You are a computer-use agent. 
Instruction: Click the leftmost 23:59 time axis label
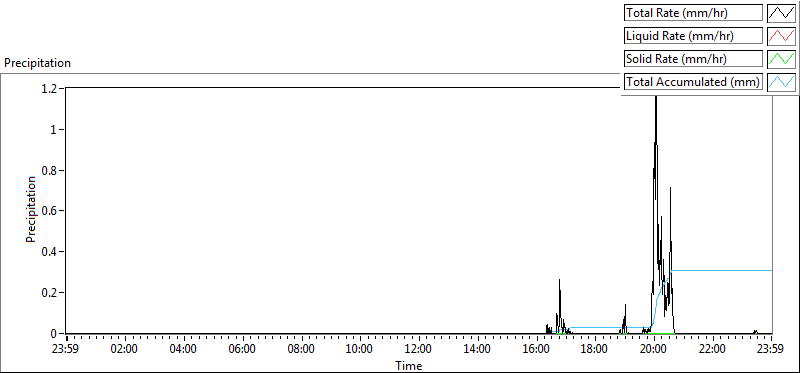coord(66,350)
